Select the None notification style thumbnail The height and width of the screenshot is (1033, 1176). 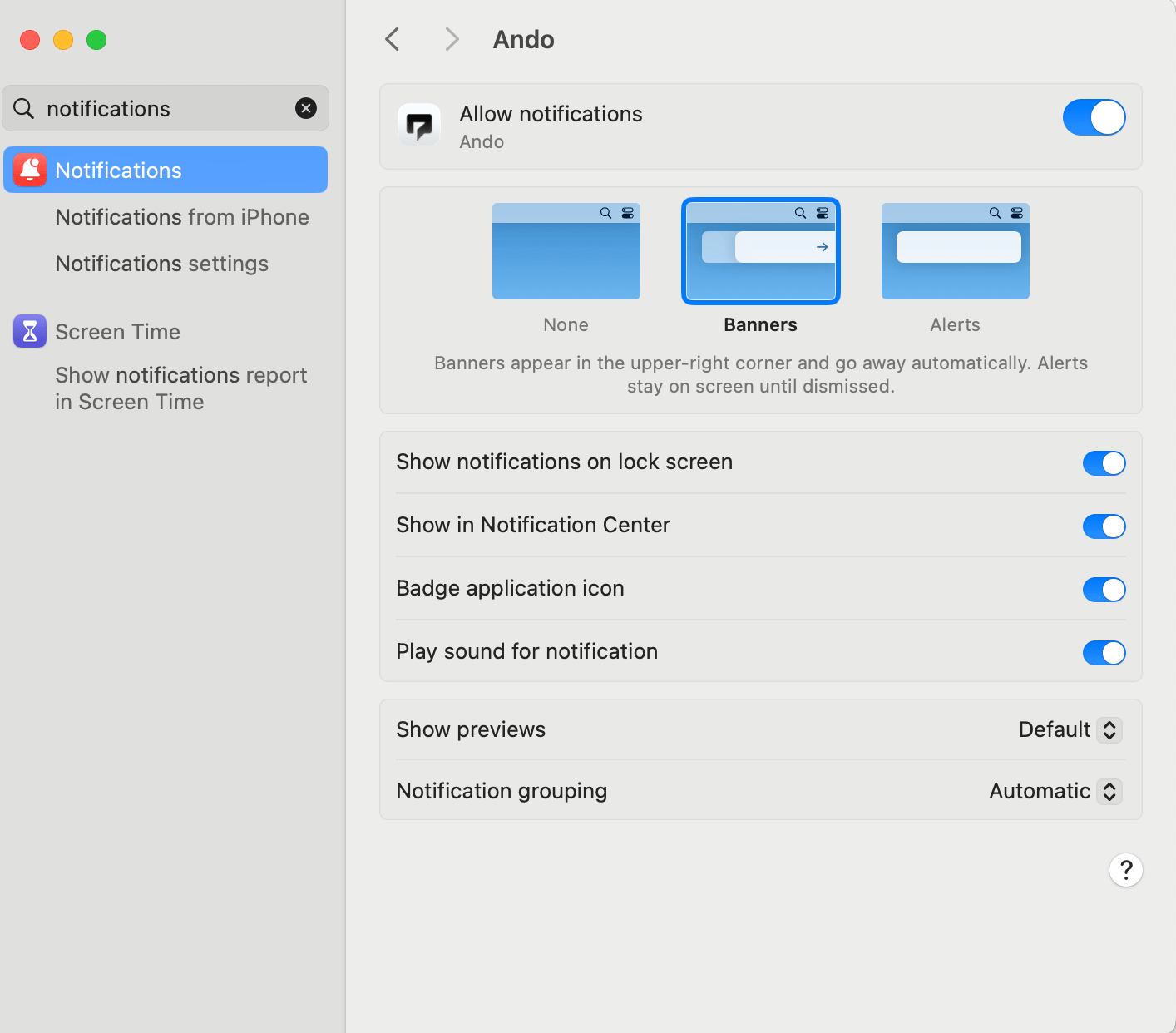pyautogui.click(x=566, y=251)
